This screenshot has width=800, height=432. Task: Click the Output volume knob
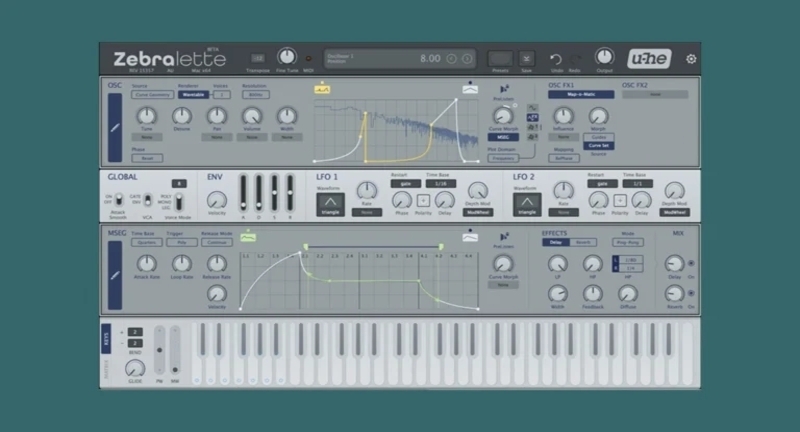pos(605,57)
